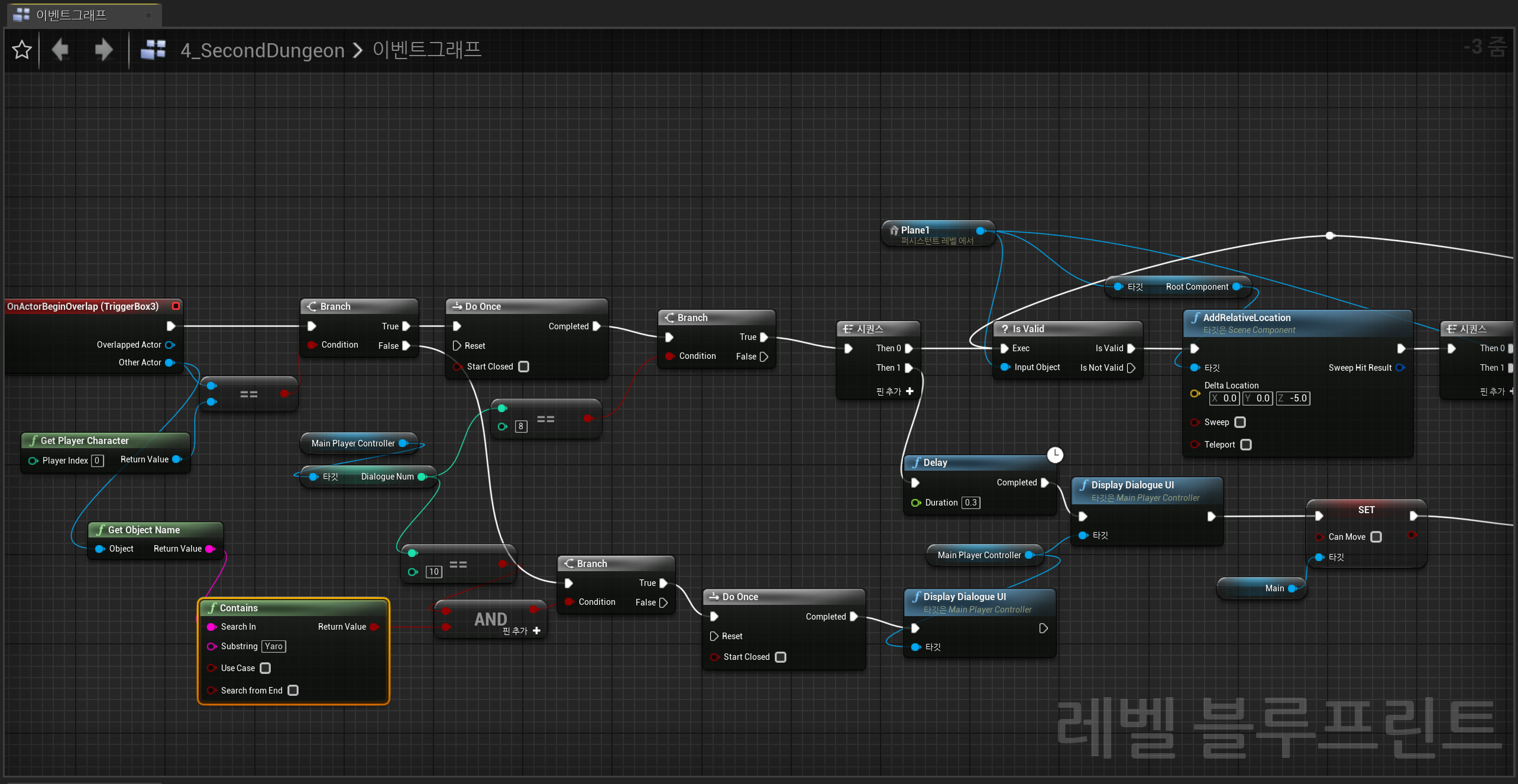
Task: Click the back navigation arrow
Action: pyautogui.click(x=60, y=50)
